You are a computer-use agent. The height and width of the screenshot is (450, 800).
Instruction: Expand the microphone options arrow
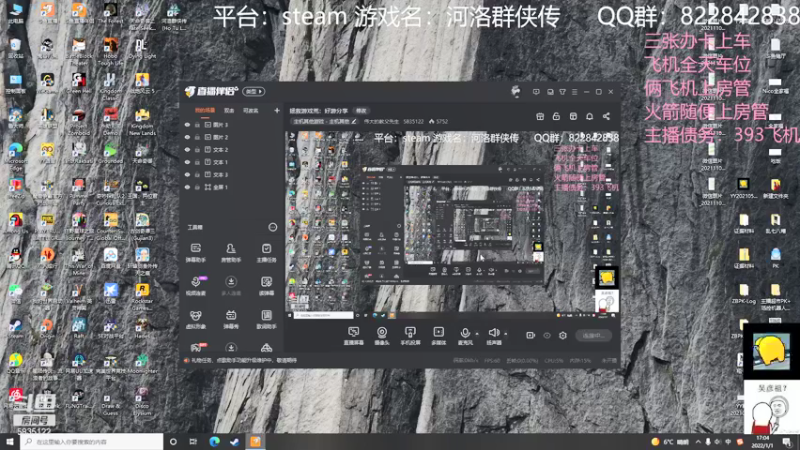coord(477,334)
